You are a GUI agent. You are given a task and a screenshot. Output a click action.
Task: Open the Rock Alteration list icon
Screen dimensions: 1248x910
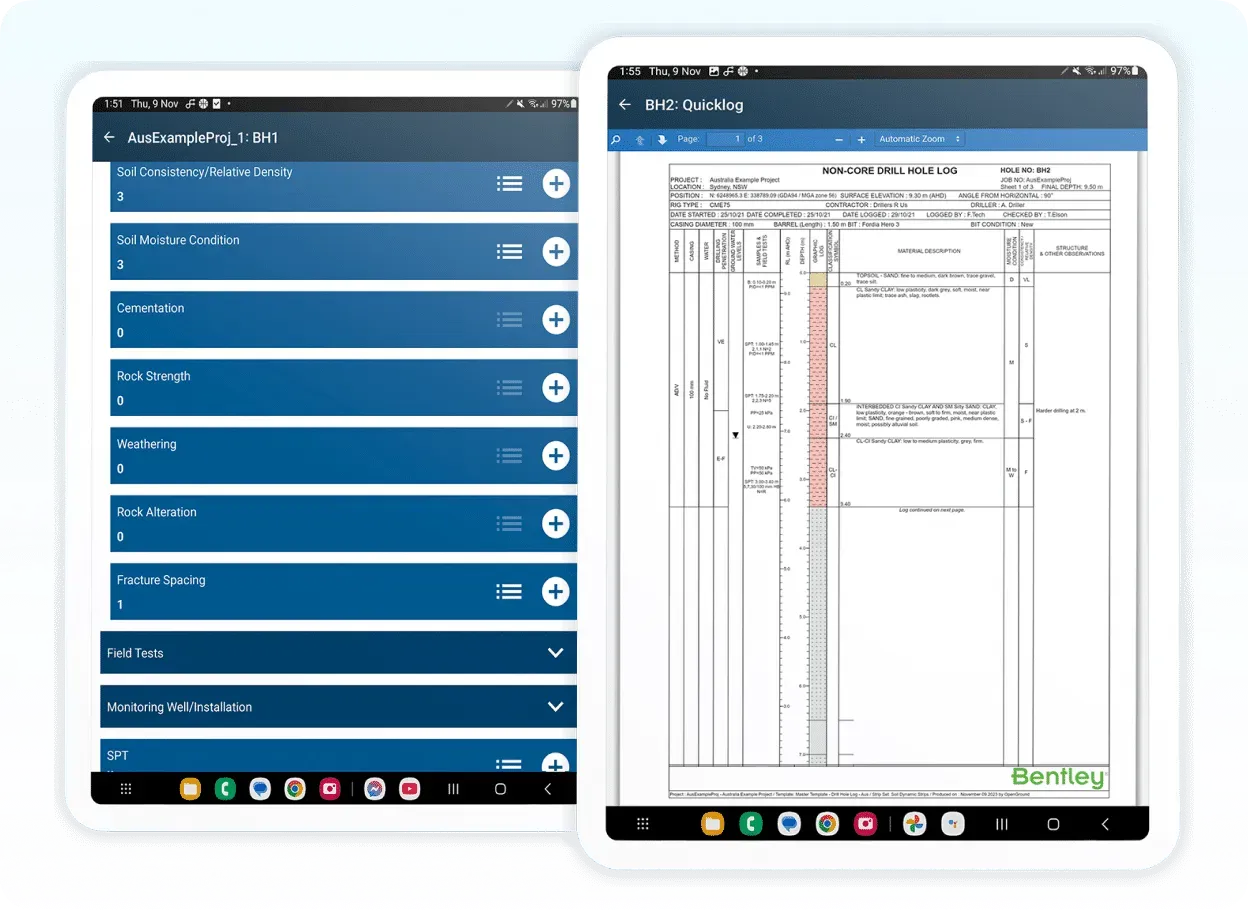pos(510,524)
